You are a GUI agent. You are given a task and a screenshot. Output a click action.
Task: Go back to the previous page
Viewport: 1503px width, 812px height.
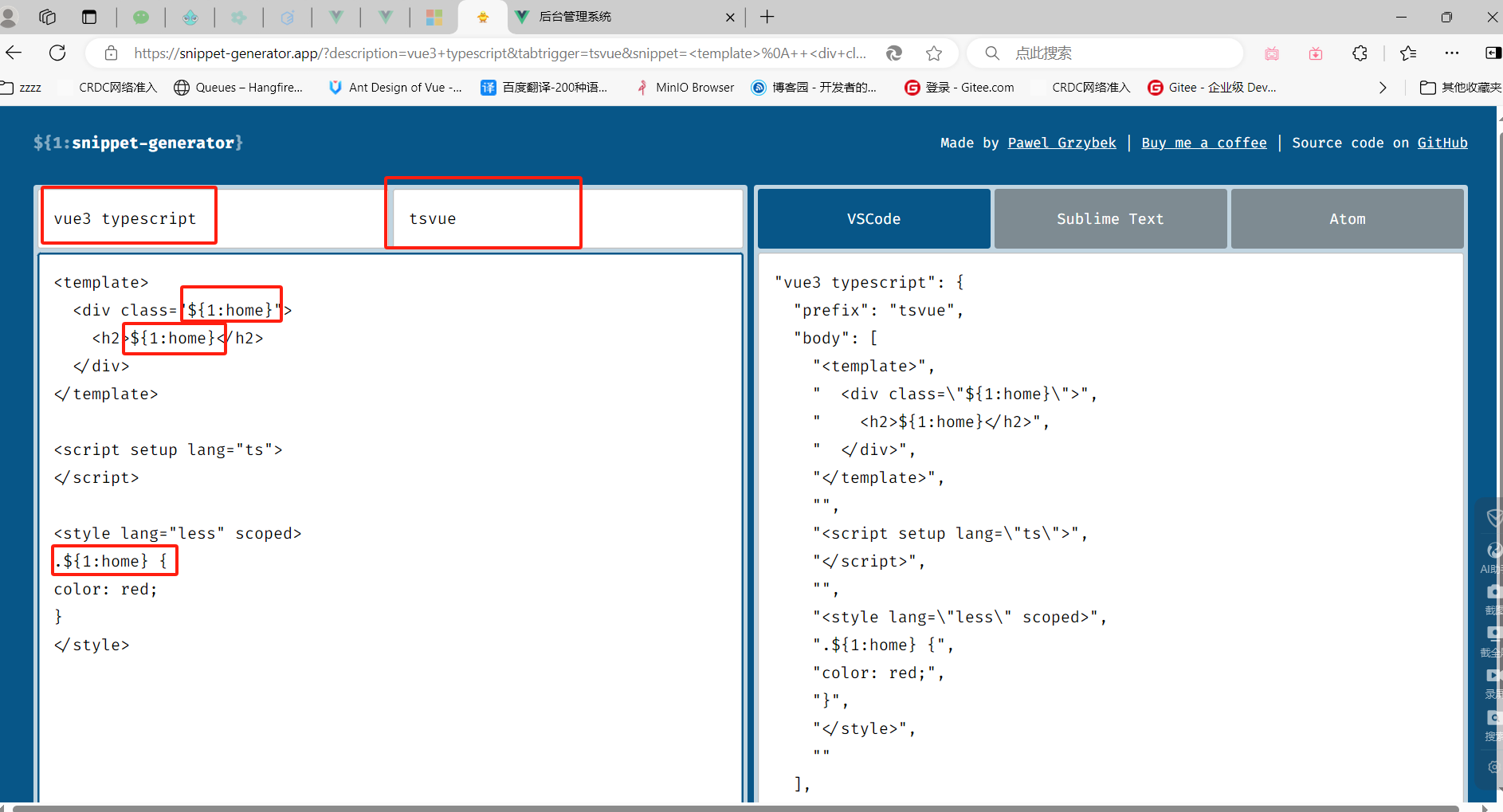14,53
